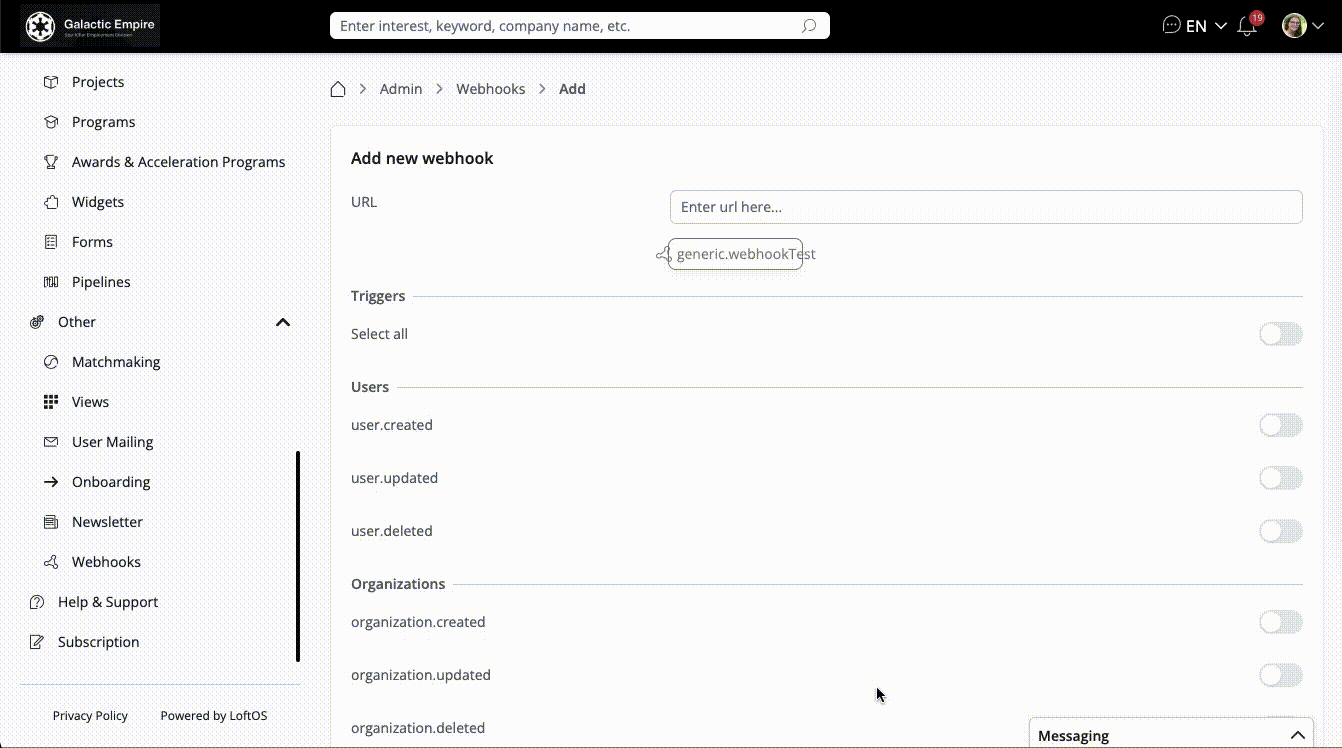The height and width of the screenshot is (748, 1342).
Task: Open the Privacy Policy link
Action: tap(90, 715)
